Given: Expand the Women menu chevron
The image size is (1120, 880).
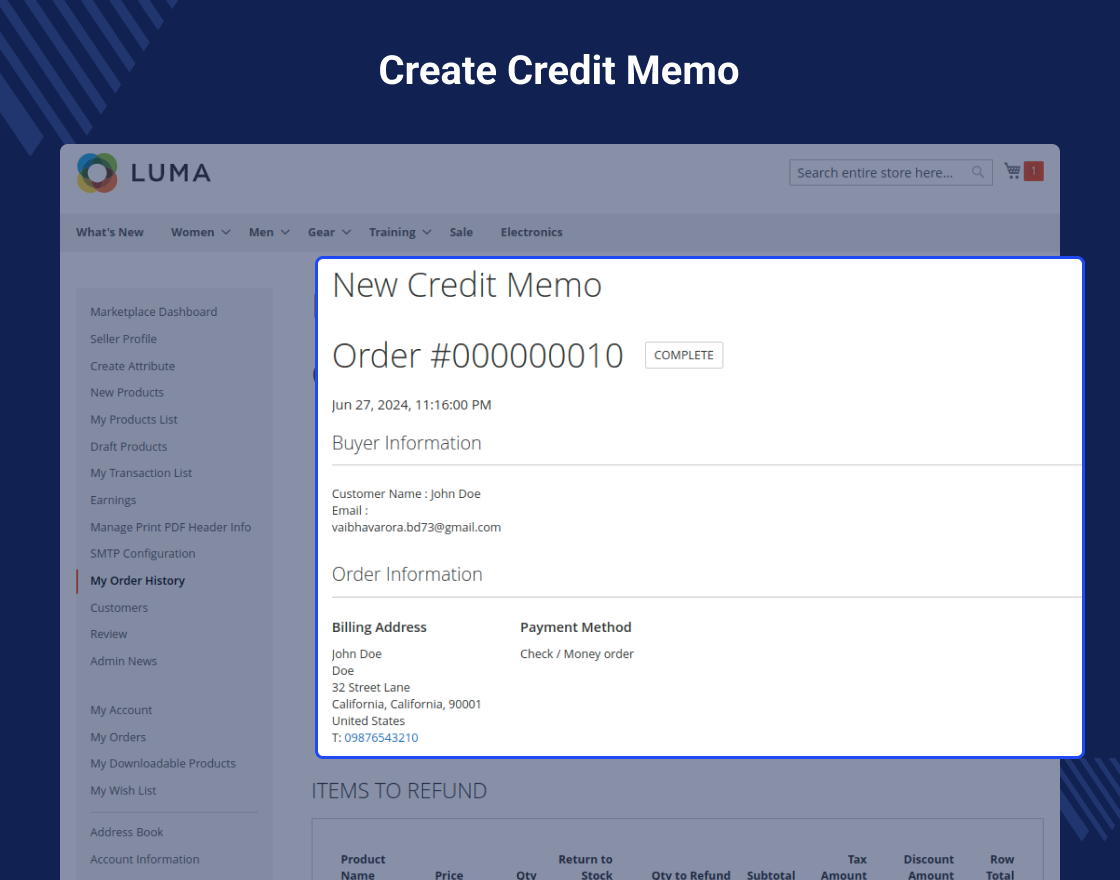Looking at the screenshot, I should 226,232.
